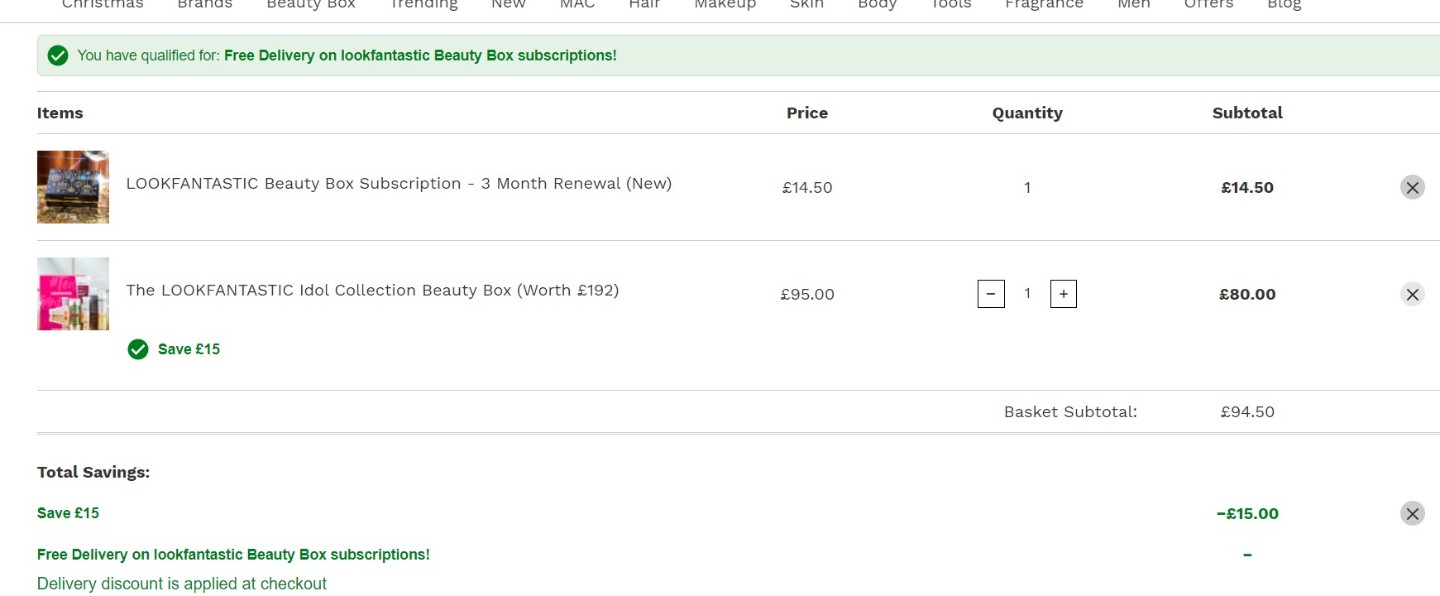Go to the Blog section
This screenshot has height=596, width=1440.
point(1284,4)
